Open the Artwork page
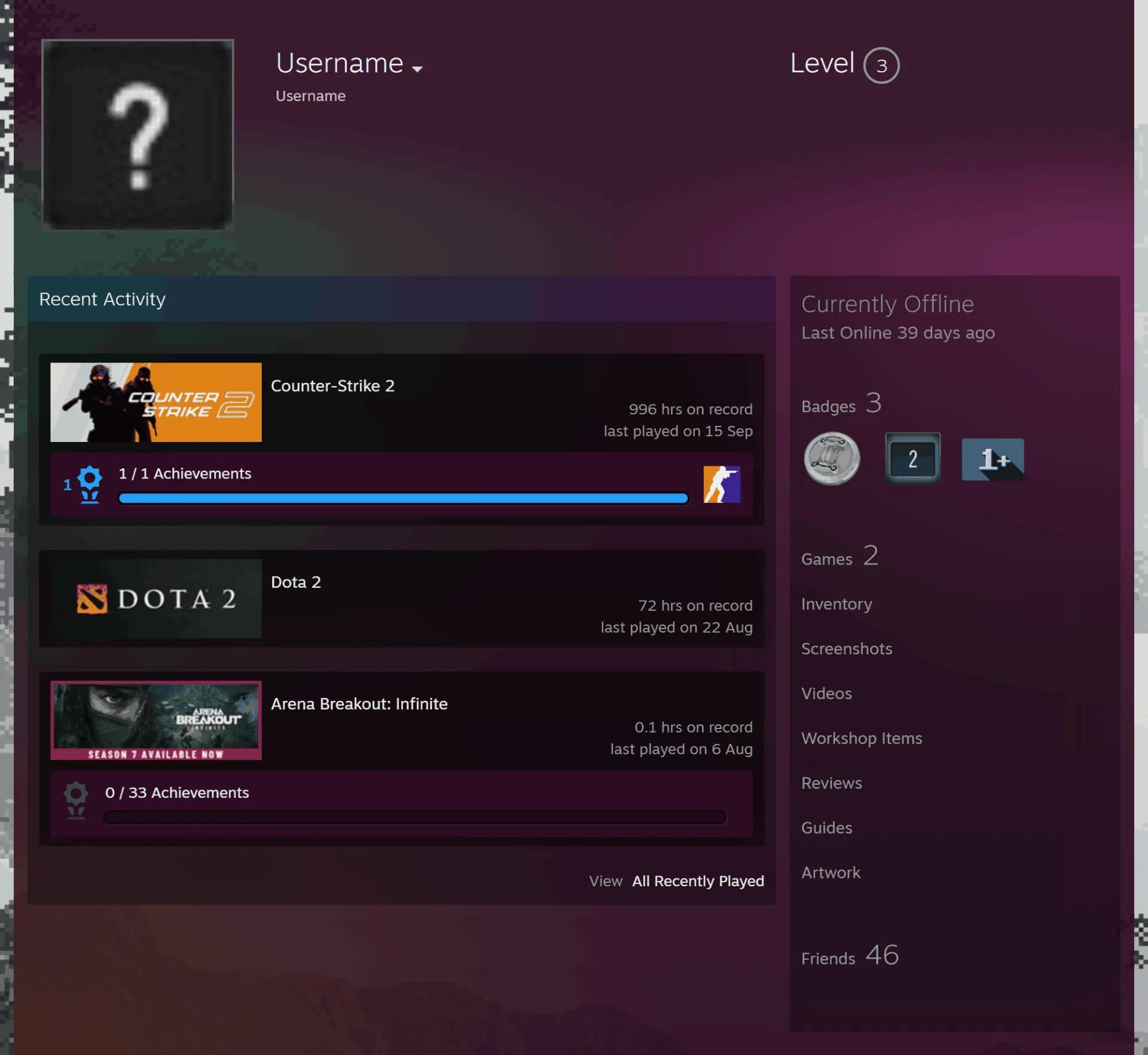1148x1055 pixels. pyautogui.click(x=831, y=873)
